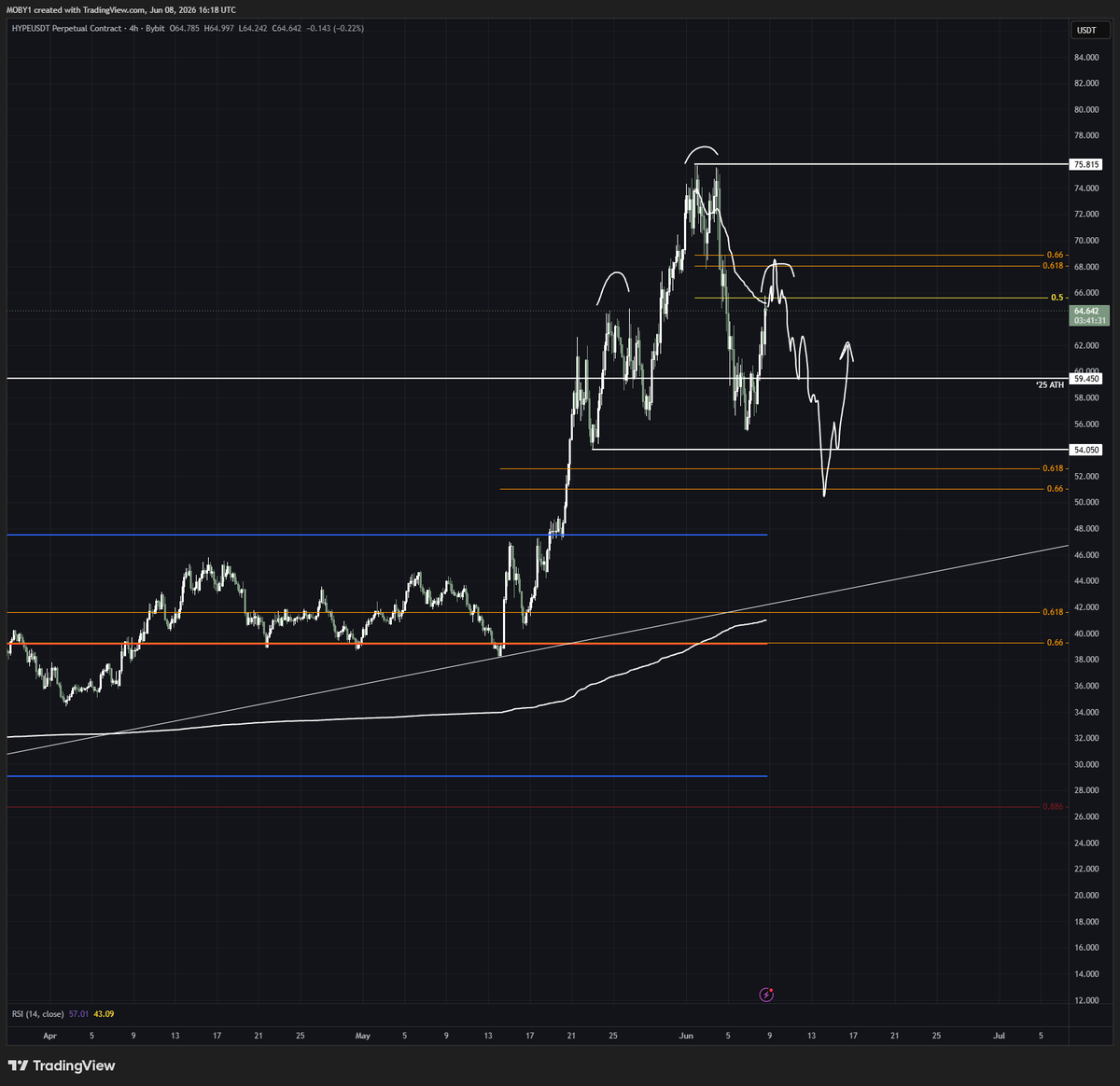Image resolution: width=1120 pixels, height=1086 pixels.
Task: Click the Apr label on time axis
Action: (49, 1036)
